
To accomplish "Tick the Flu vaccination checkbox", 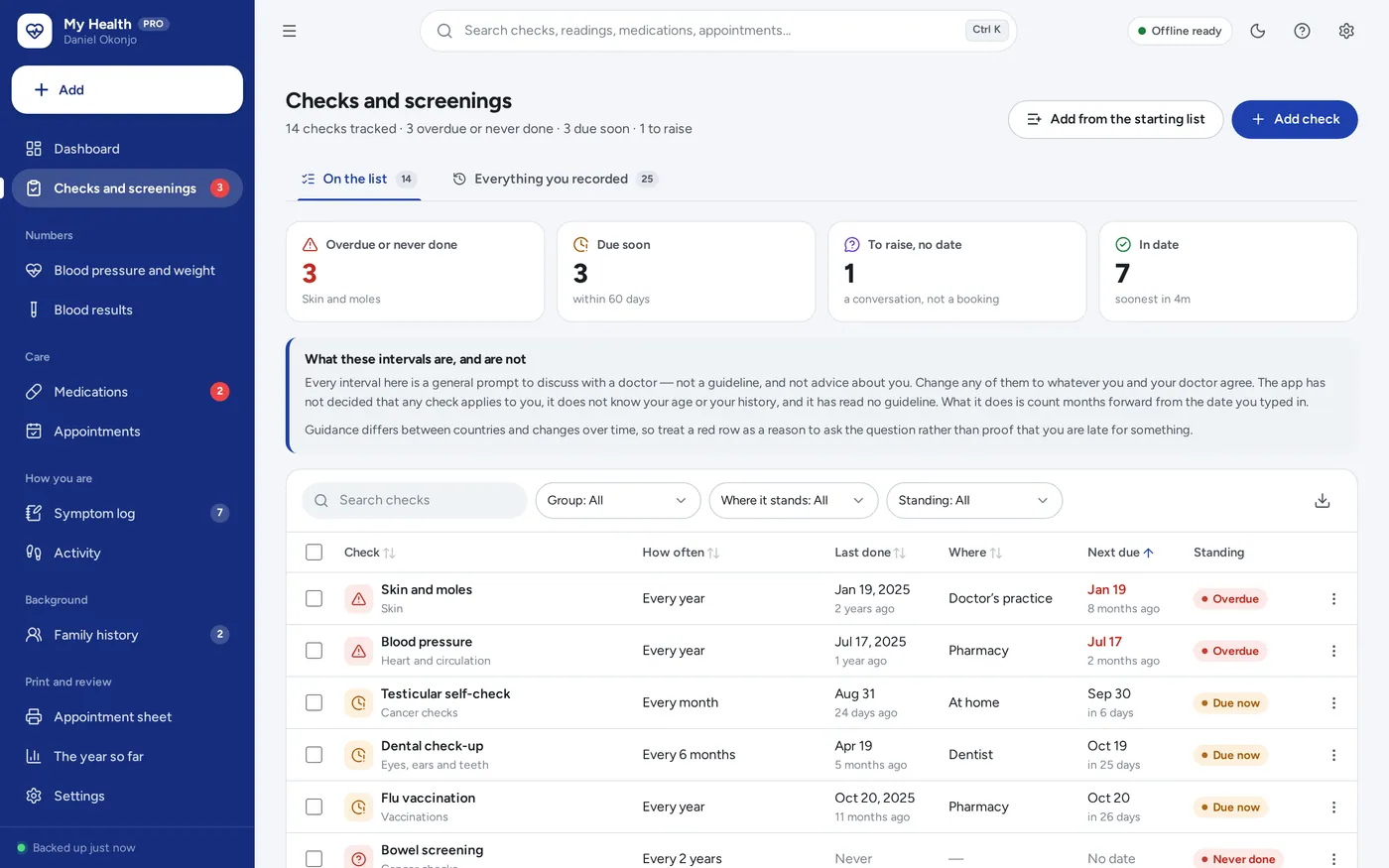I will [315, 807].
